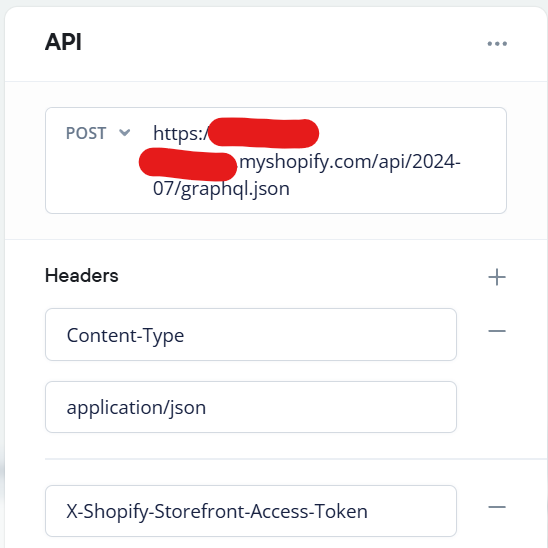Focus the X-Shopify-Storefront-Access-Token header field
548x548 pixels.
pos(251,511)
